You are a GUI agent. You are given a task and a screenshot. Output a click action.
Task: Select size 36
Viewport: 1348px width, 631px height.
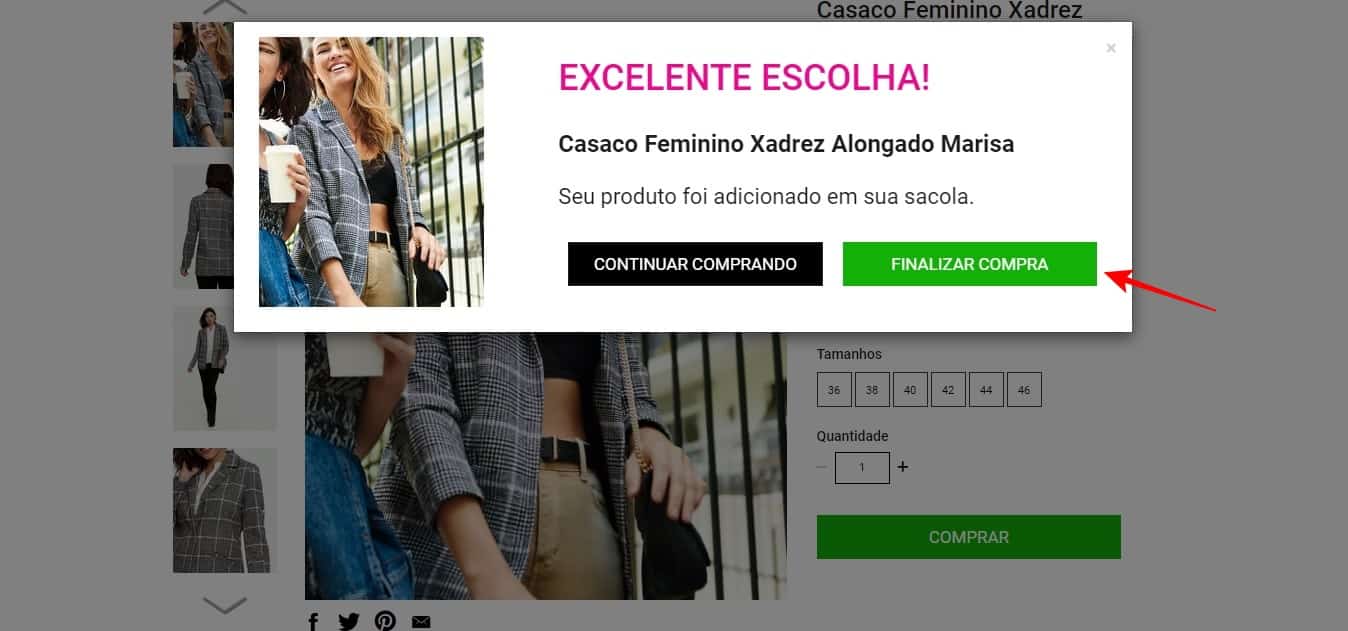pos(834,390)
